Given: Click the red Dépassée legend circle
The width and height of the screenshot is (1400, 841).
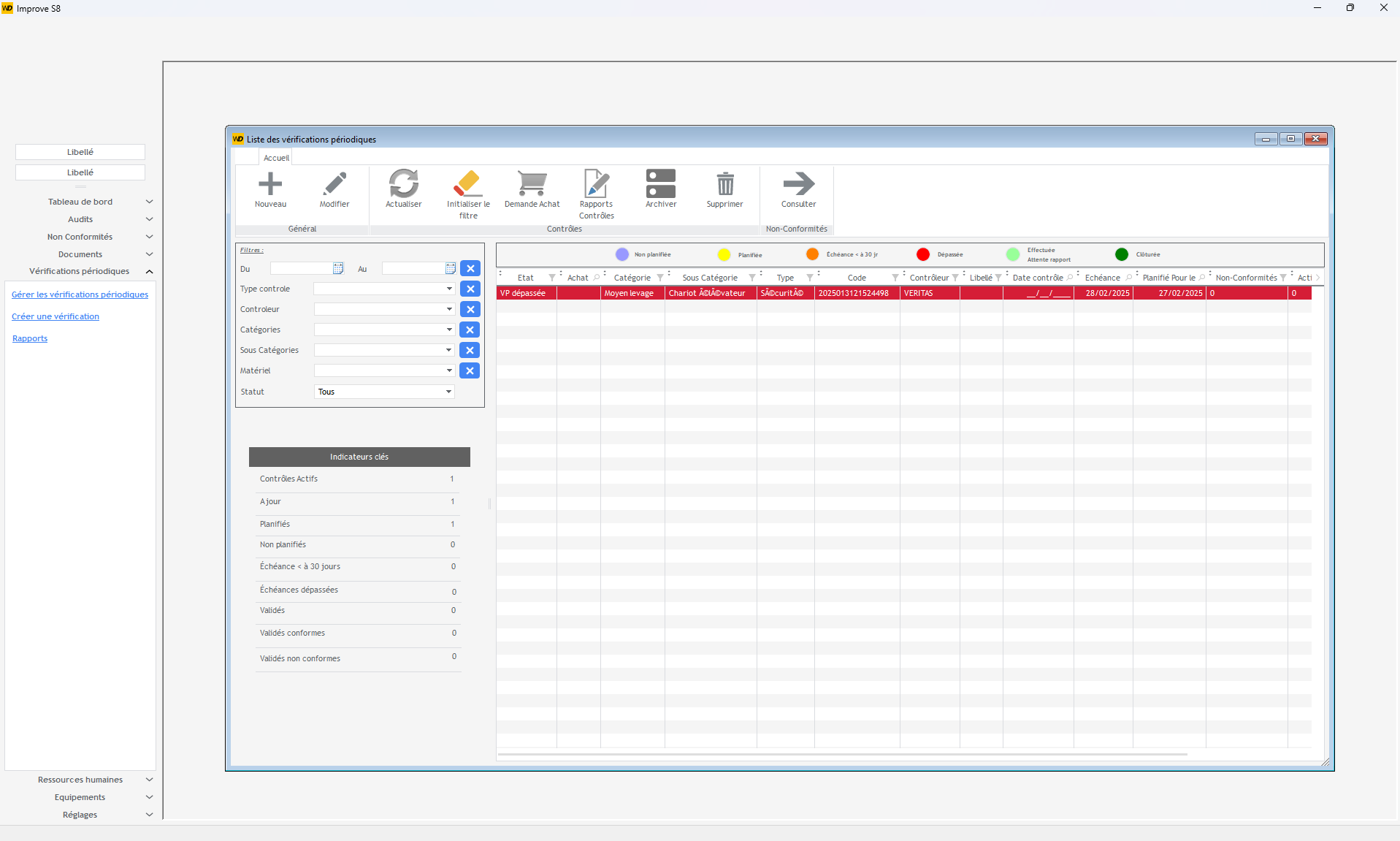Looking at the screenshot, I should 923,254.
